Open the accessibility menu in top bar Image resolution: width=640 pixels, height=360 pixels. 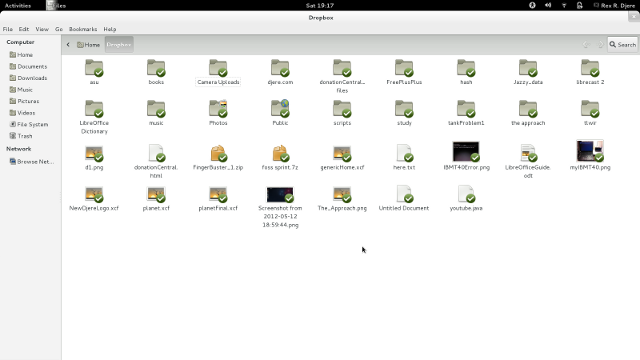point(532,5)
